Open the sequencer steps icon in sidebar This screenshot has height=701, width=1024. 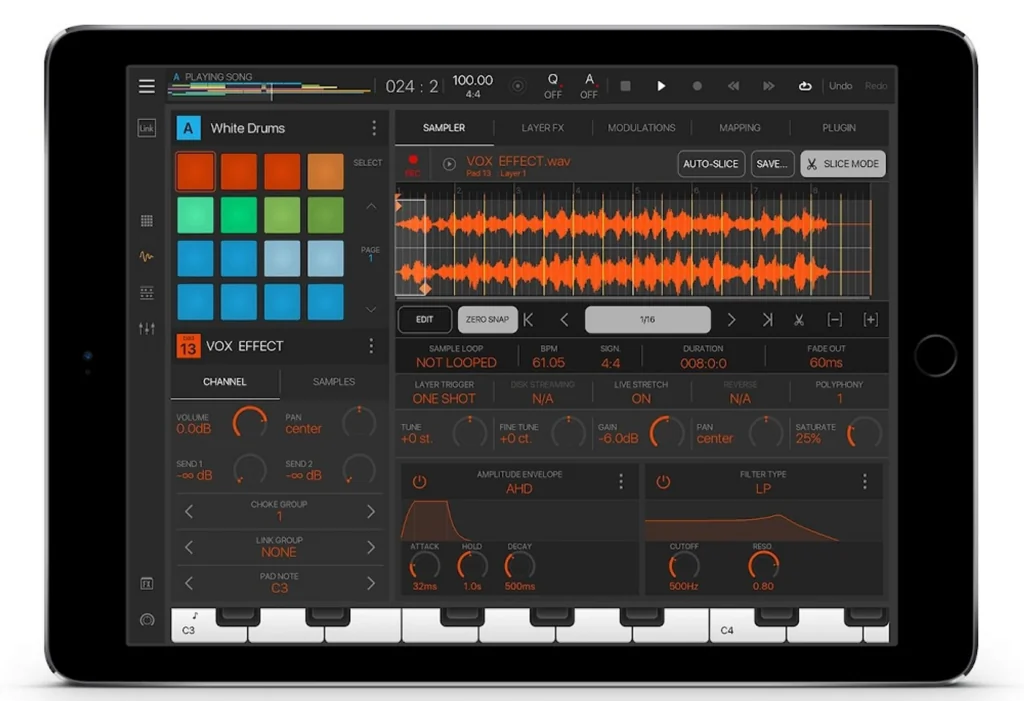(146, 293)
